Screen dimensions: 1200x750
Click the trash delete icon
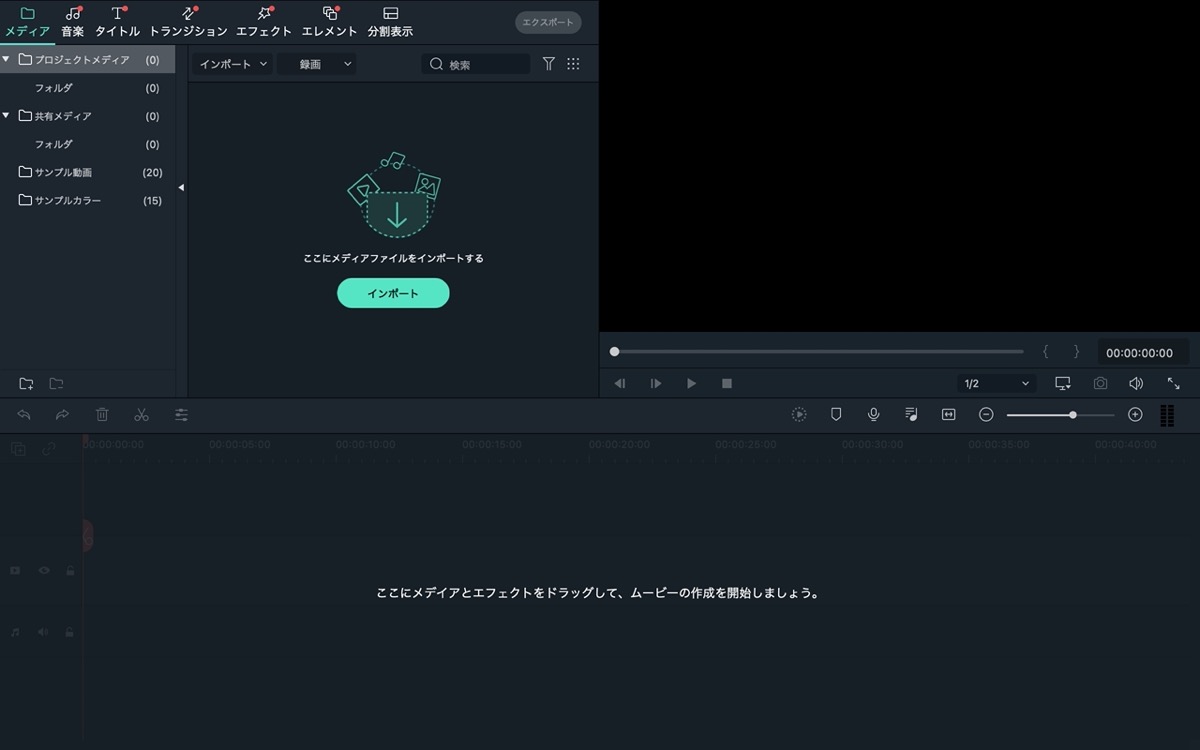(x=102, y=414)
